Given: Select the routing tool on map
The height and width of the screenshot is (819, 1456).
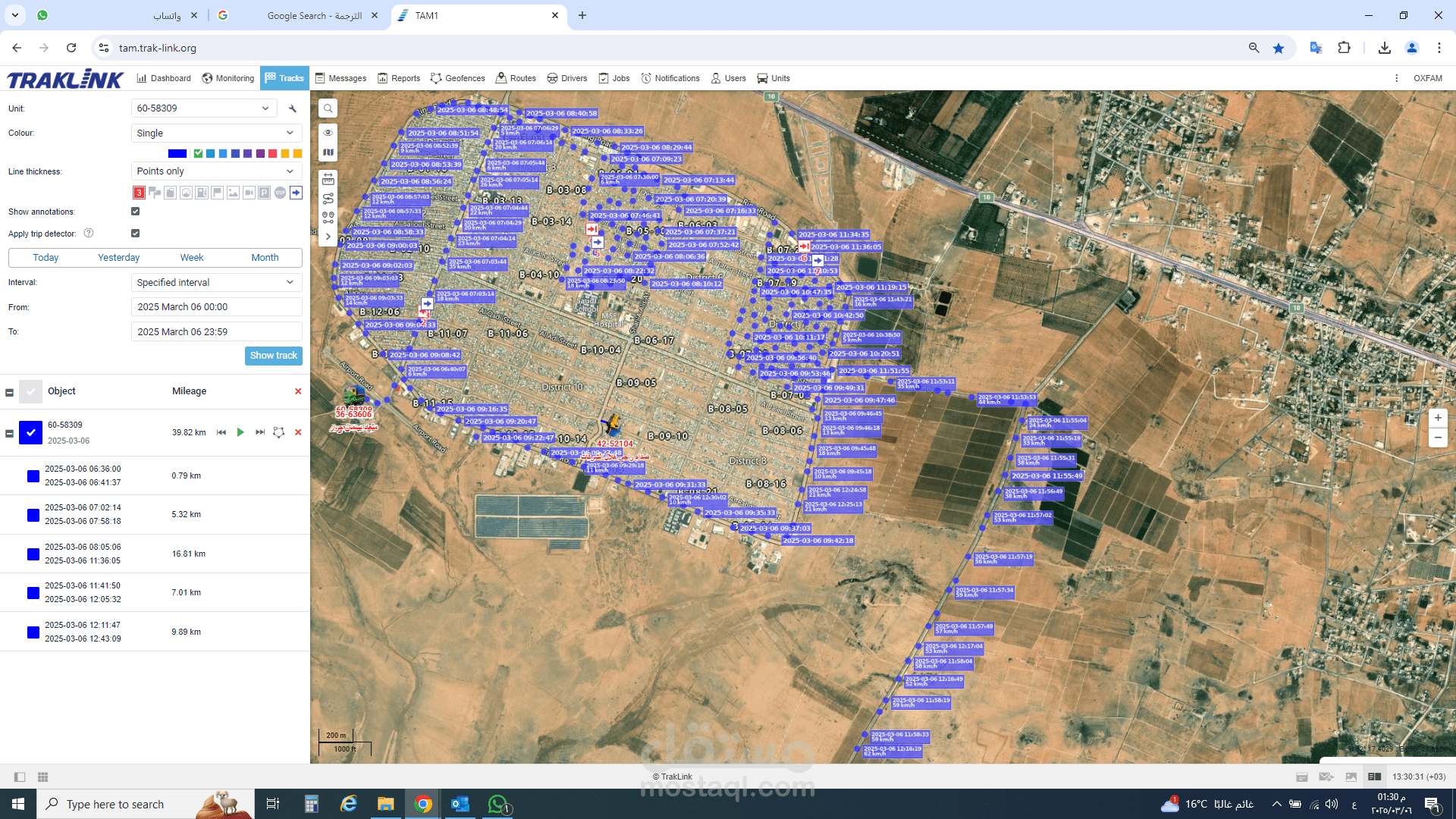Looking at the screenshot, I should point(328,199).
